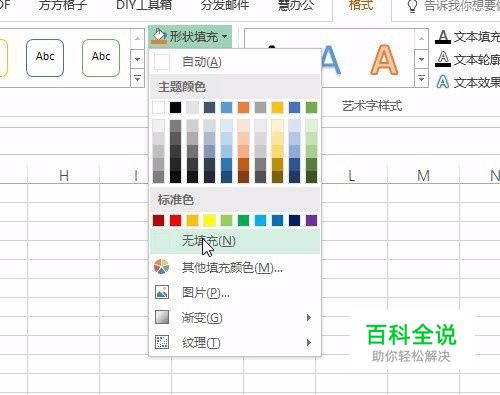Select Picture (图片) fill option
Screen dimensions: 500x395
tap(235, 293)
